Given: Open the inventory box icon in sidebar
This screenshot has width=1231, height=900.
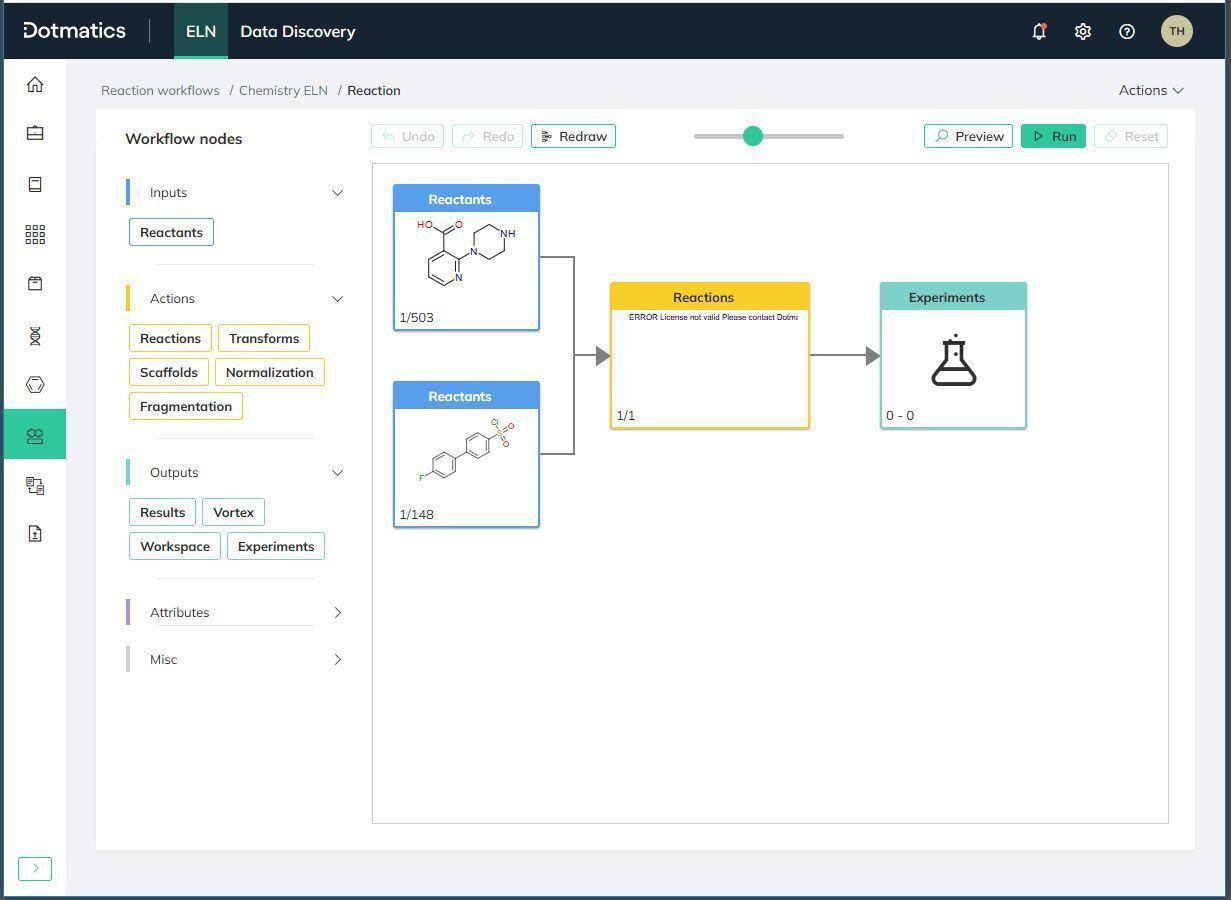Looking at the screenshot, I should [35, 284].
